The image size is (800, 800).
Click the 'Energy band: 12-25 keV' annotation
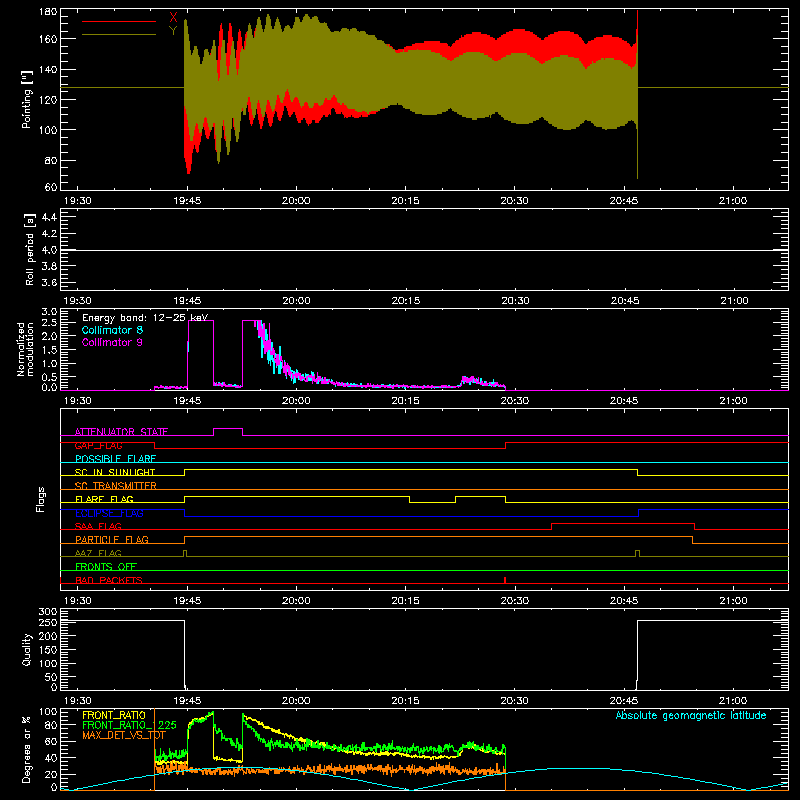point(145,317)
